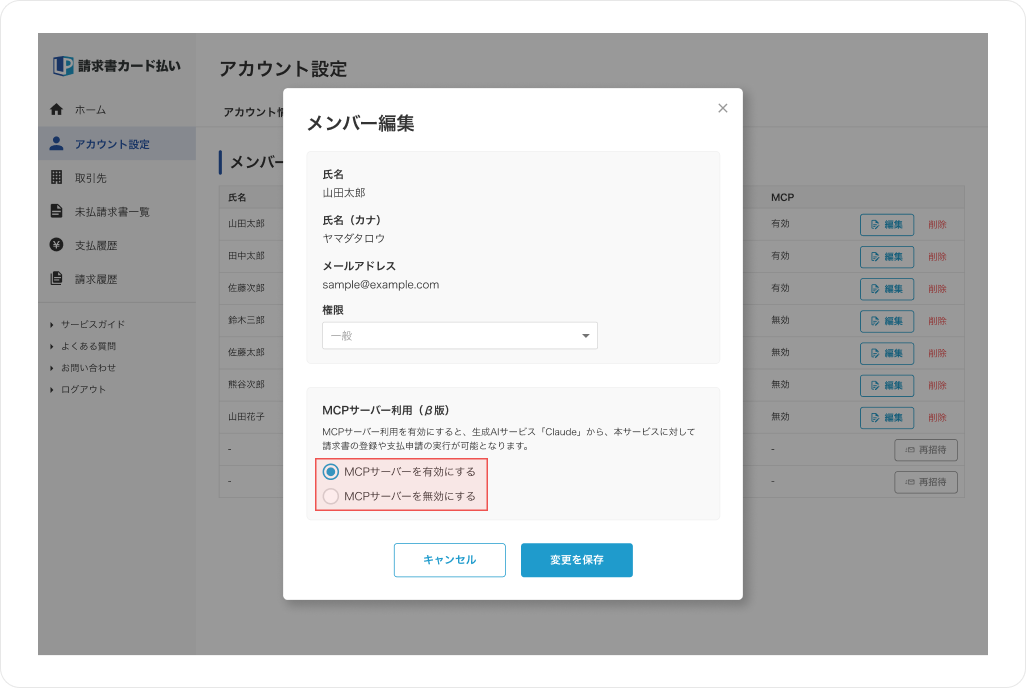
Task: Click the 支払履歴 yen coin icon
Action: pyautogui.click(x=56, y=245)
